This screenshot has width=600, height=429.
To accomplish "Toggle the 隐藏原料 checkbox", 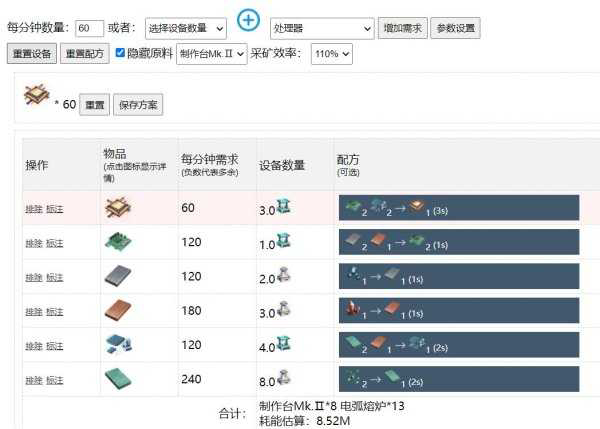I will pyautogui.click(x=121, y=53).
